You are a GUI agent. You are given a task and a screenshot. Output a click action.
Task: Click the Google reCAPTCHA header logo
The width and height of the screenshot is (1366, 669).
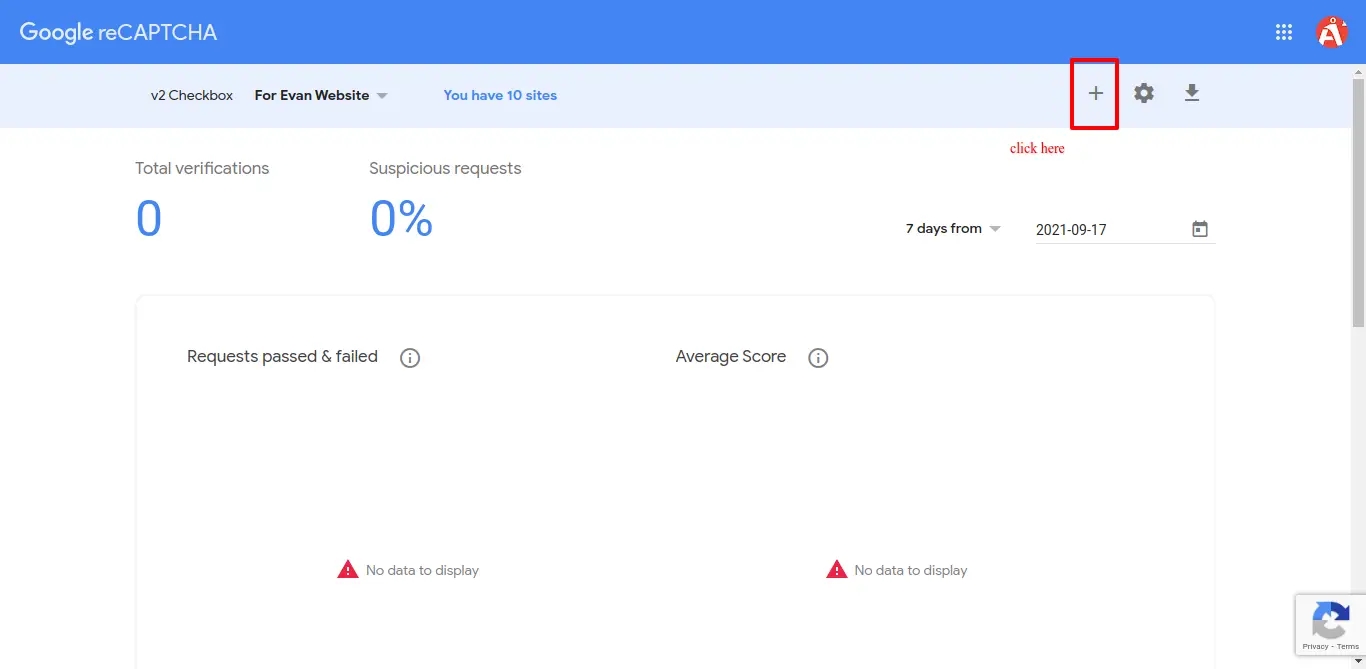[x=118, y=32]
